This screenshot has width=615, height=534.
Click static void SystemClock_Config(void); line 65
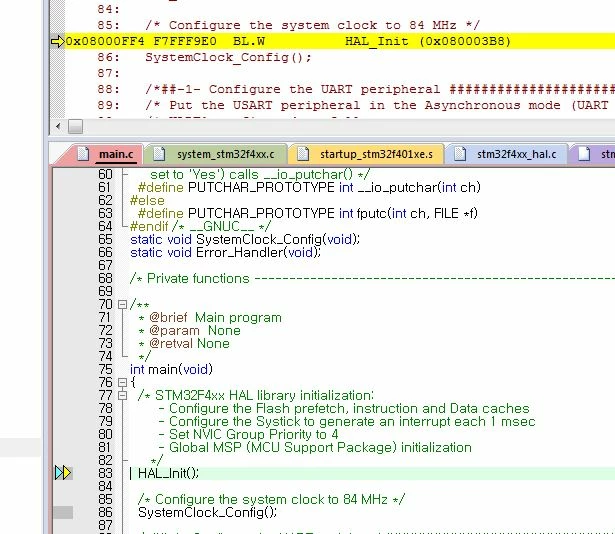coord(245,239)
